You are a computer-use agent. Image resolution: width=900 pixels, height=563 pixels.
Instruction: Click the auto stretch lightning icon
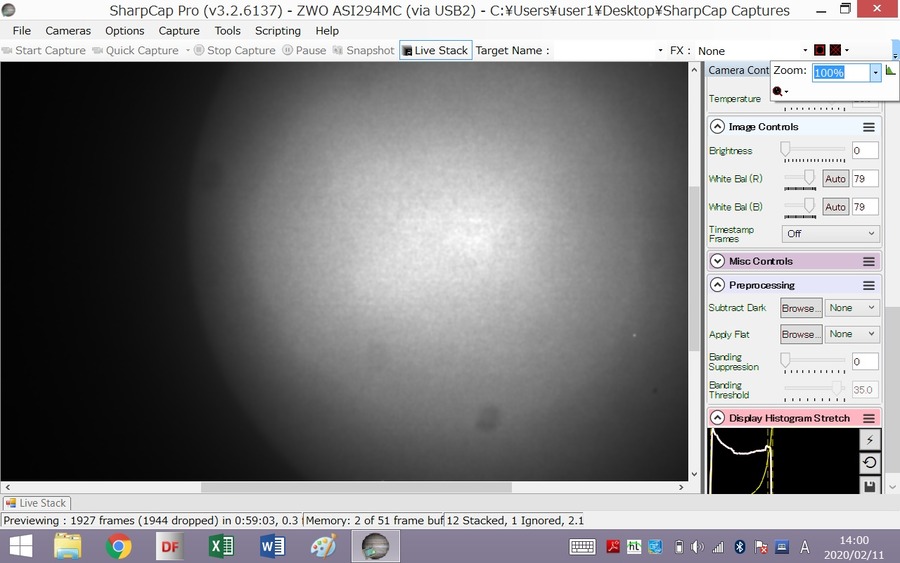(870, 440)
